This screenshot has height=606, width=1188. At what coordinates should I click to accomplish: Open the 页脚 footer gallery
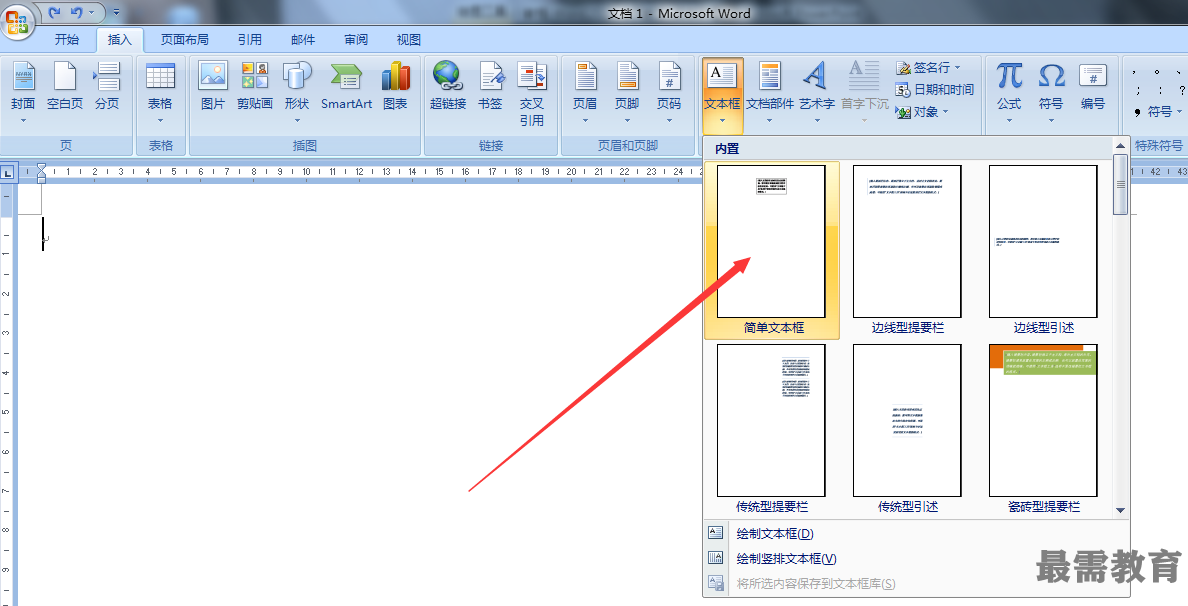(x=627, y=92)
